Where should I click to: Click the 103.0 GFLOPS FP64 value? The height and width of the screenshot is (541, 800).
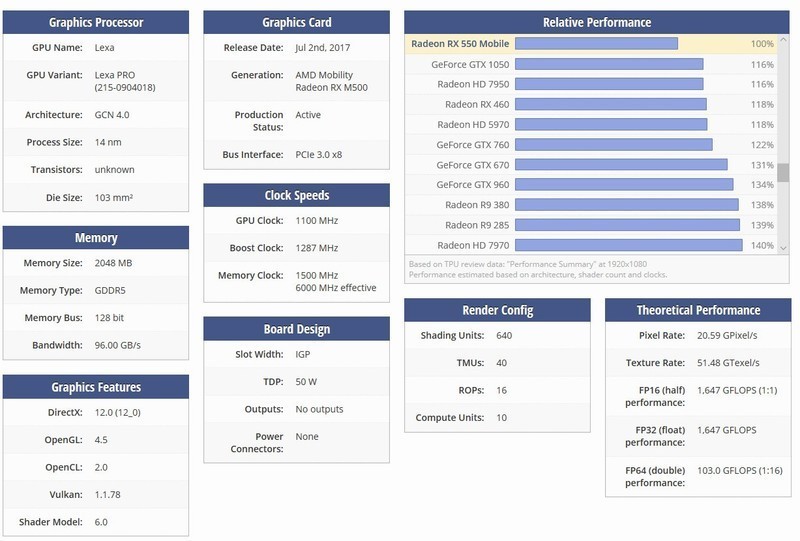(740, 471)
